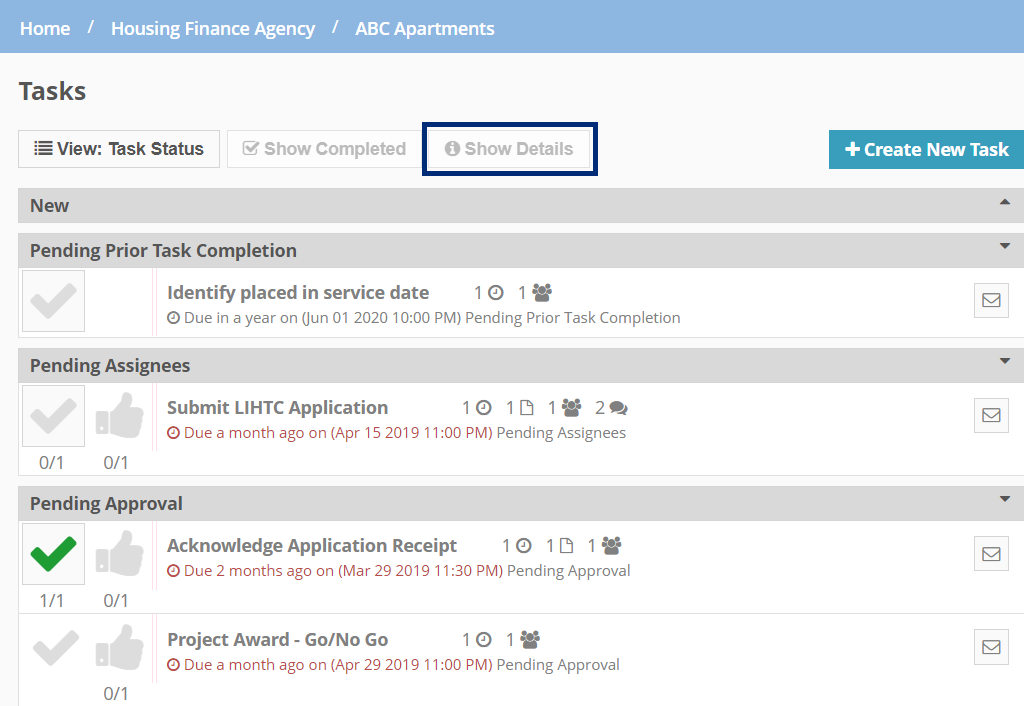
Task: Give thumbs-up approval on Submit LIHTC Application
Action: [120, 415]
